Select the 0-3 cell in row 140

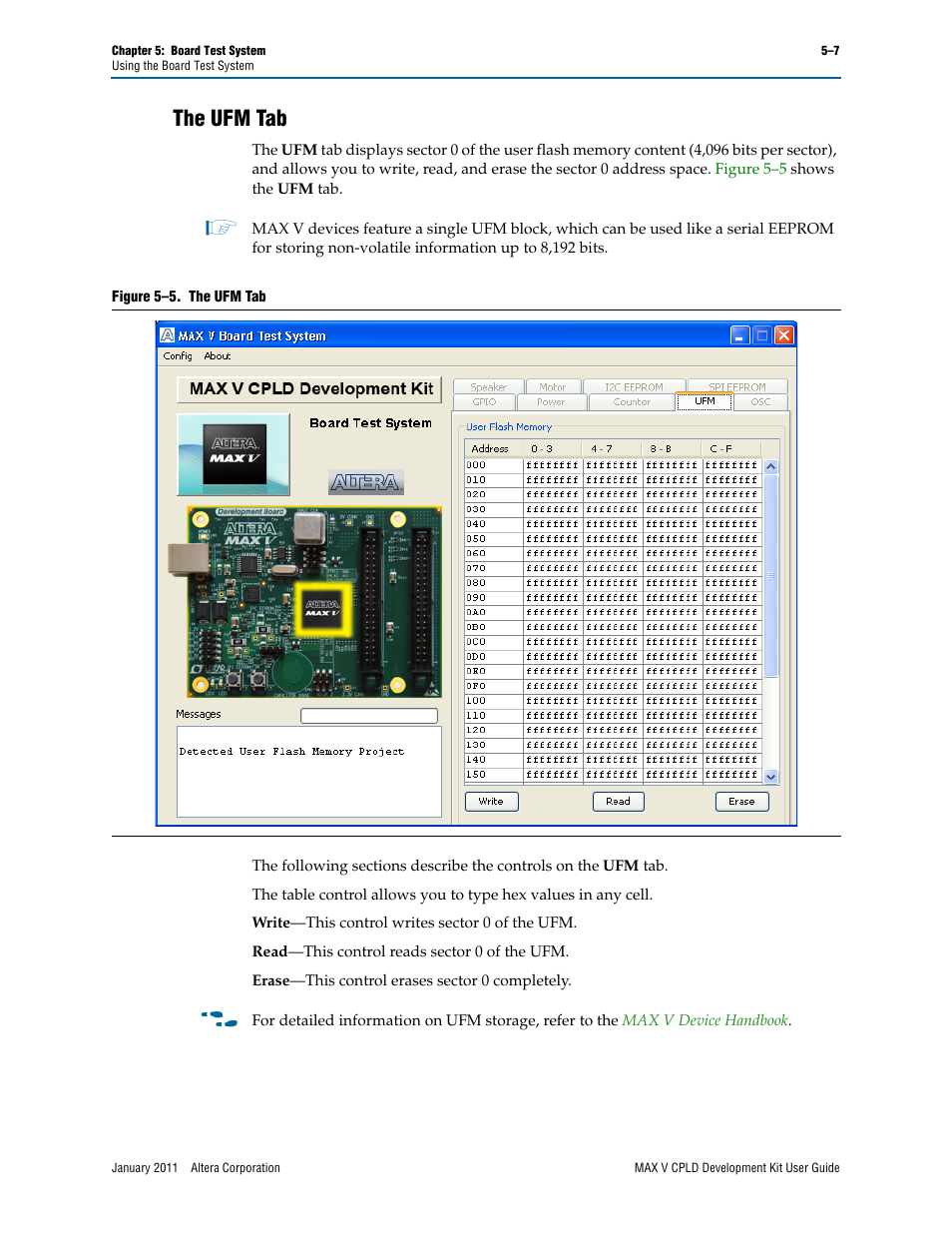(553, 760)
